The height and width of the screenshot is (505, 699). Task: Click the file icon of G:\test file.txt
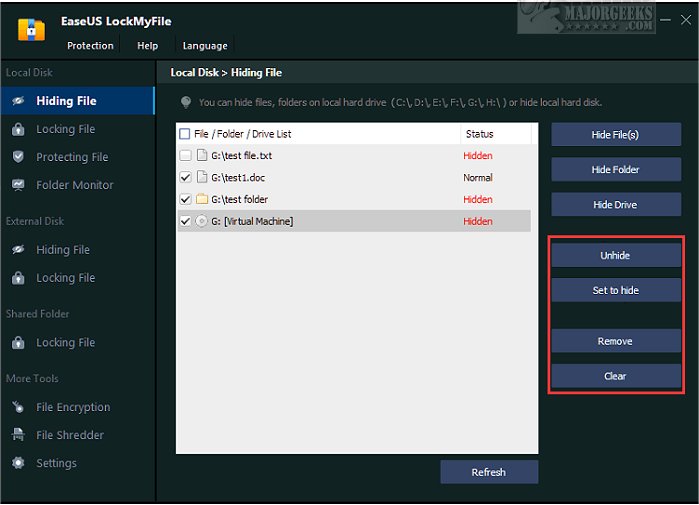click(x=202, y=155)
